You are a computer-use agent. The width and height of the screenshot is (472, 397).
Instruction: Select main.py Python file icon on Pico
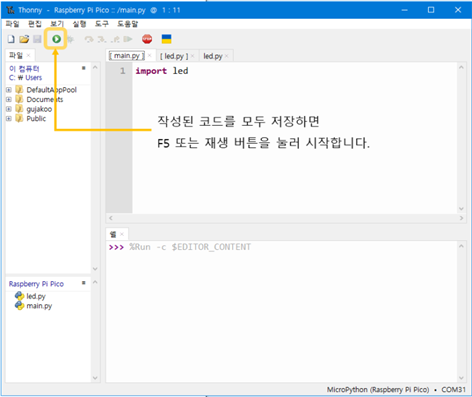(x=19, y=305)
